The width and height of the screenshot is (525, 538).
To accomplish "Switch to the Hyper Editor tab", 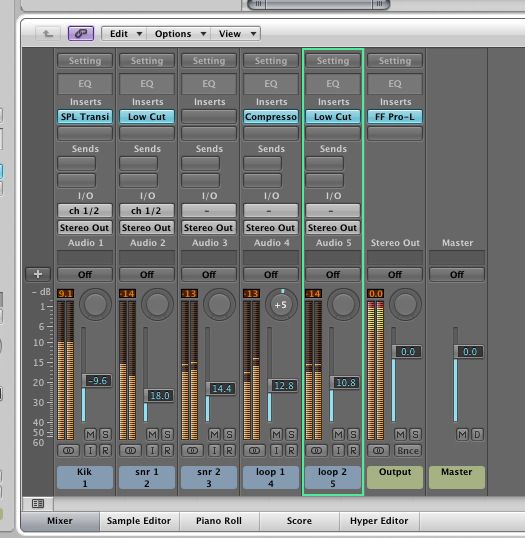I will (379, 521).
